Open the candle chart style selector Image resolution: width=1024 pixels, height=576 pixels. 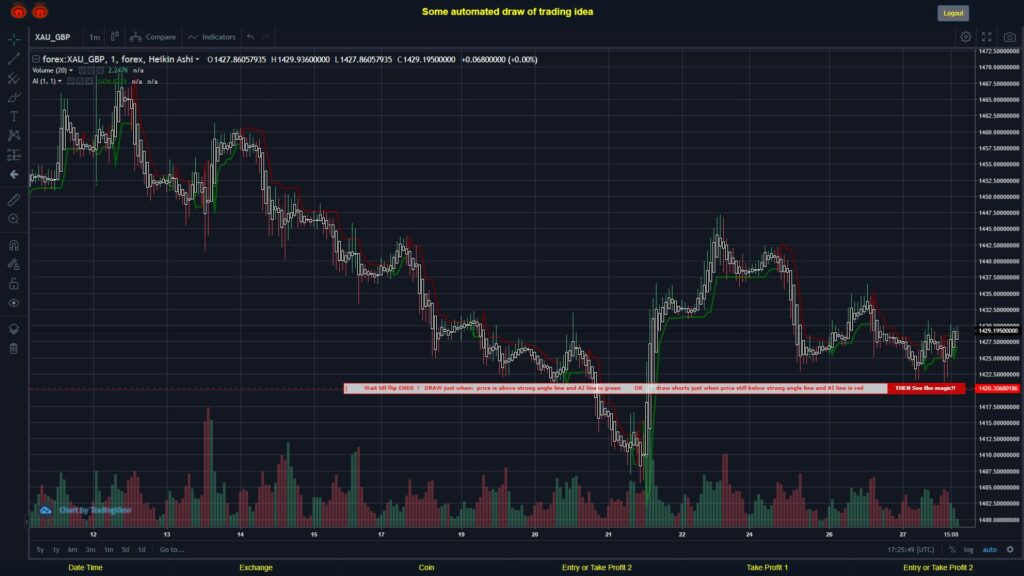(115, 37)
